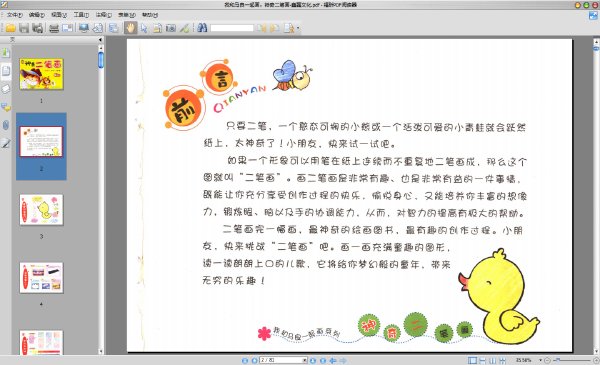
Task: Click the document scrollbar up arrow
Action: point(596,41)
